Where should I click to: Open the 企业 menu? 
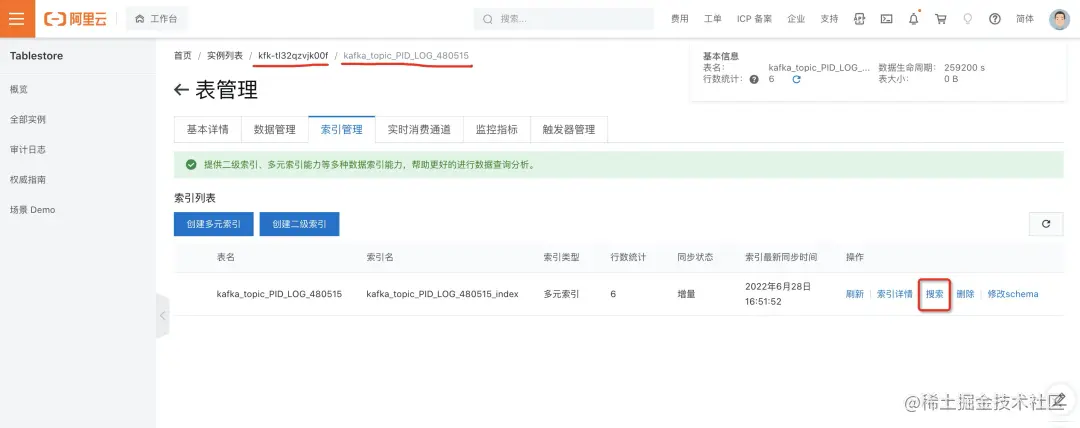(796, 19)
